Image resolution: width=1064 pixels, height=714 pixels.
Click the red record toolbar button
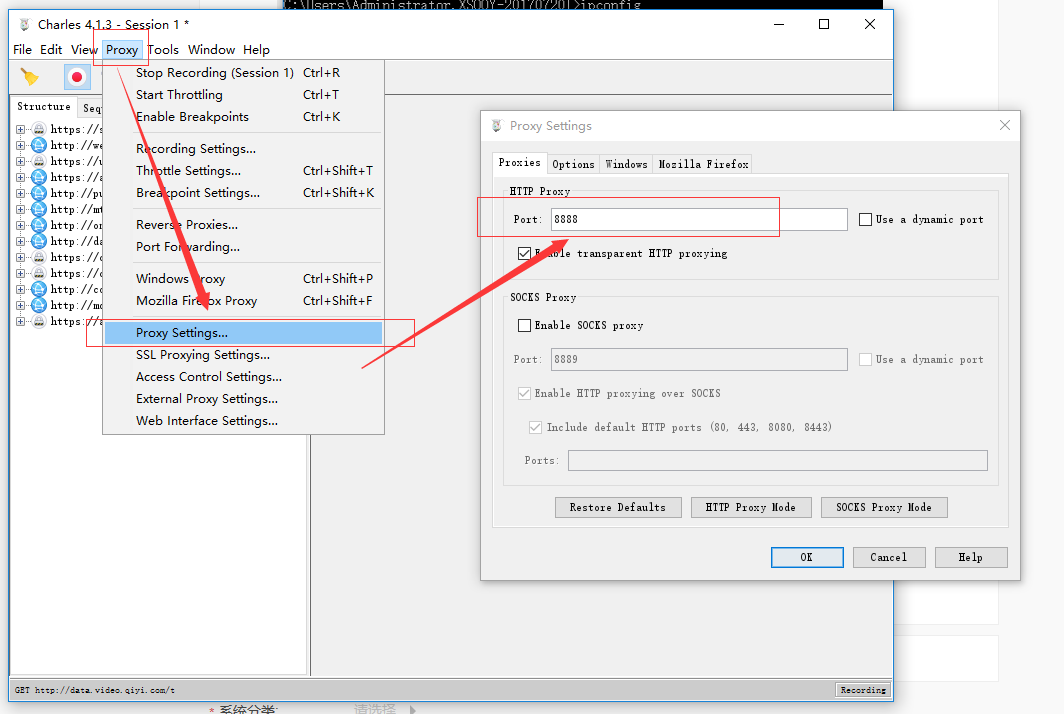coord(77,77)
